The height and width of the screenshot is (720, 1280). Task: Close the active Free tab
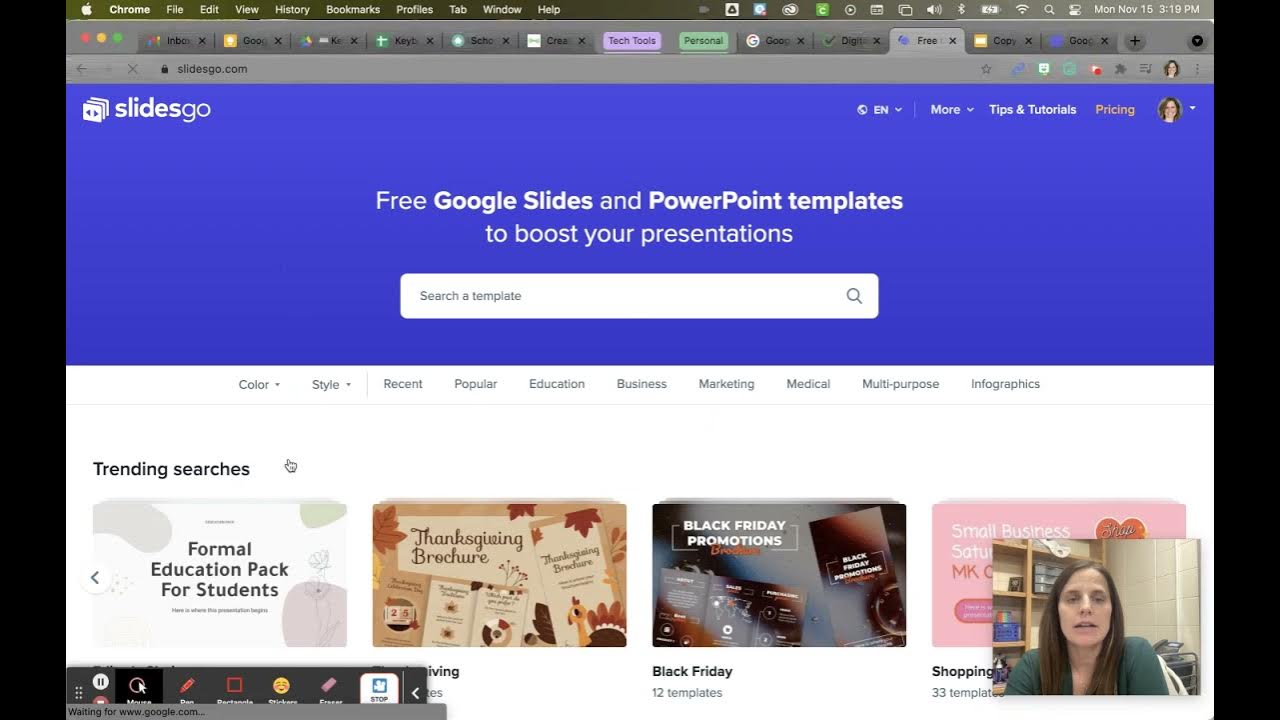coord(952,41)
